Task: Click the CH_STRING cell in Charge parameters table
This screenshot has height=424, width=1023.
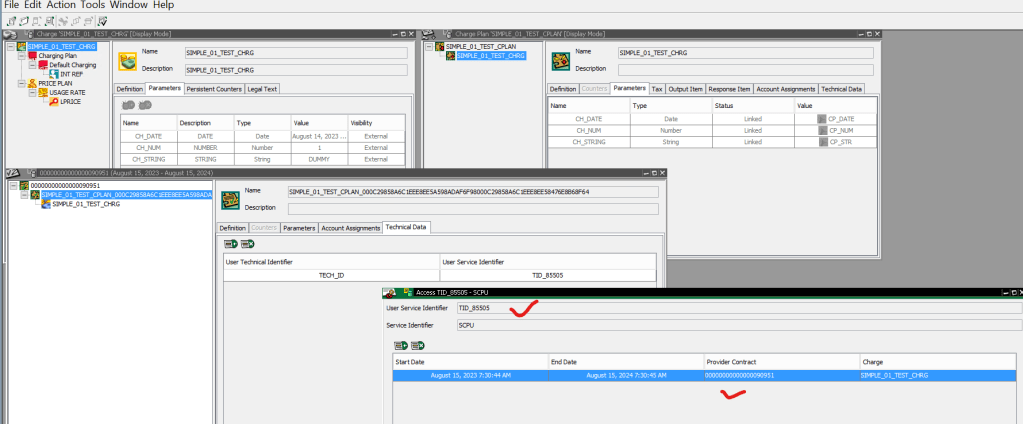Action: click(149, 159)
